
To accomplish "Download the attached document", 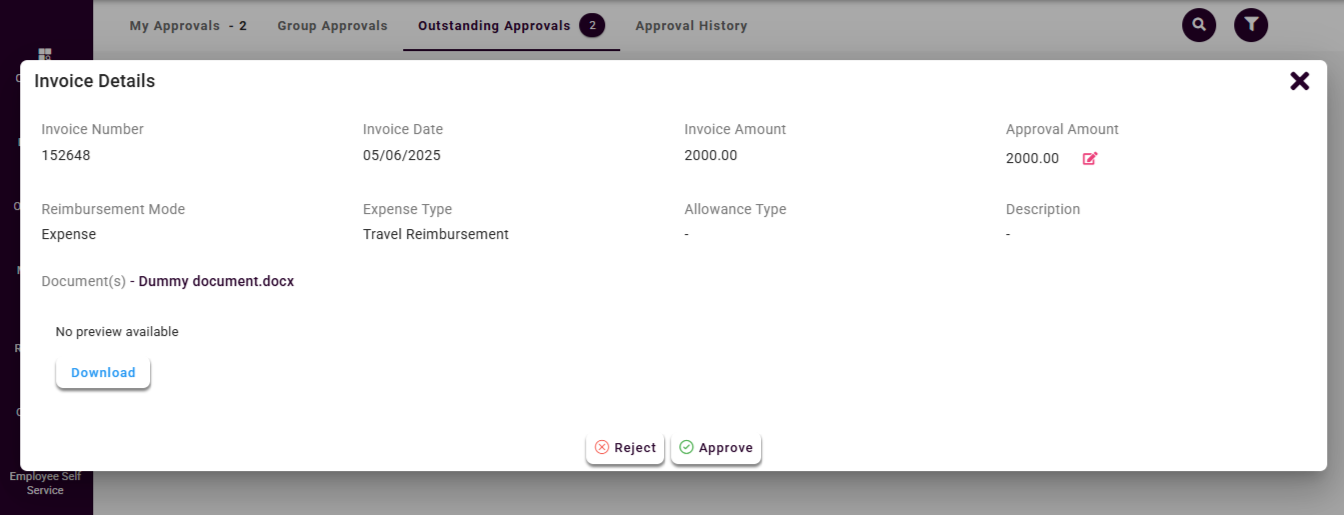I will point(103,373).
